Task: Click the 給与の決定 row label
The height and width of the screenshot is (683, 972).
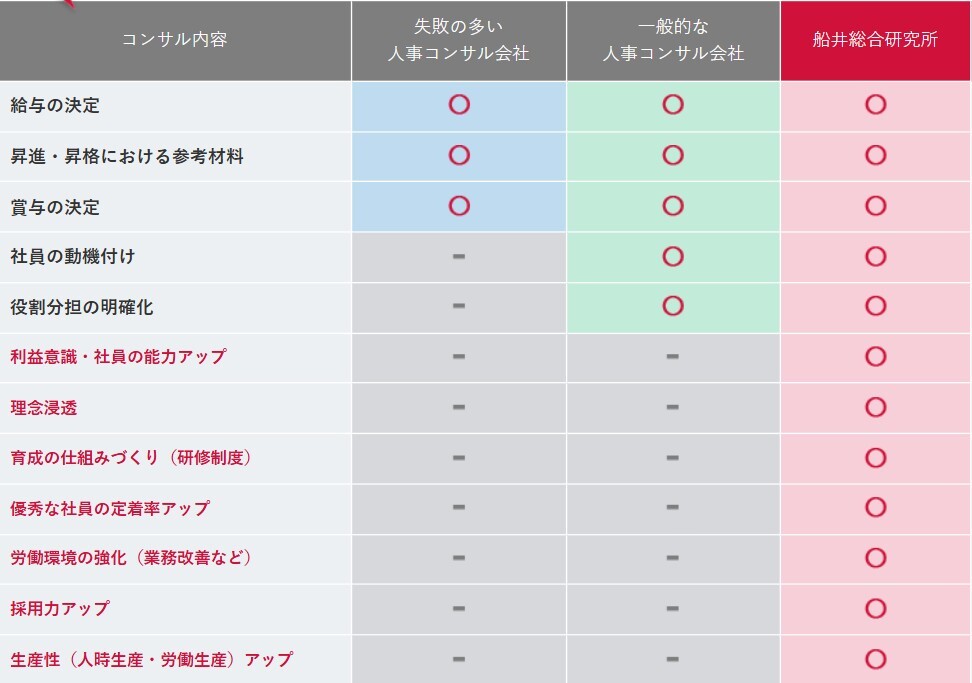Action: point(55,105)
